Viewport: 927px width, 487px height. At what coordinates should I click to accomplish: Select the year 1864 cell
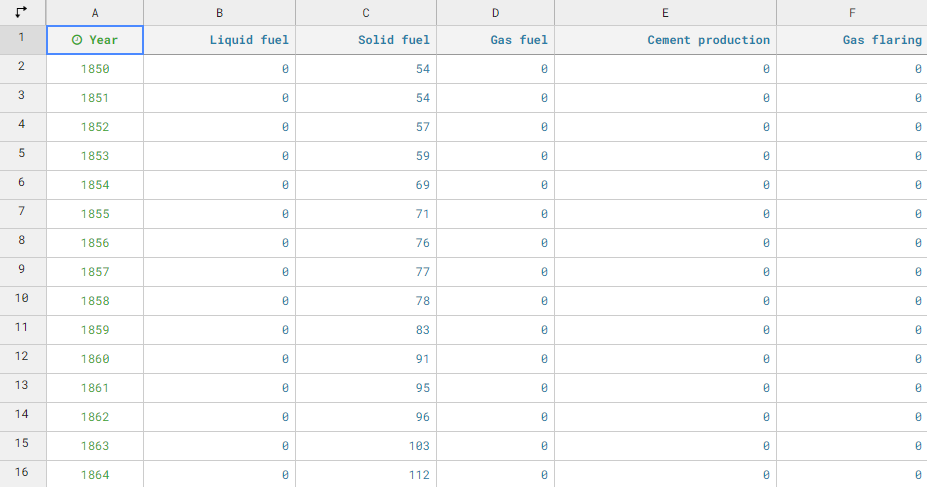(95, 475)
